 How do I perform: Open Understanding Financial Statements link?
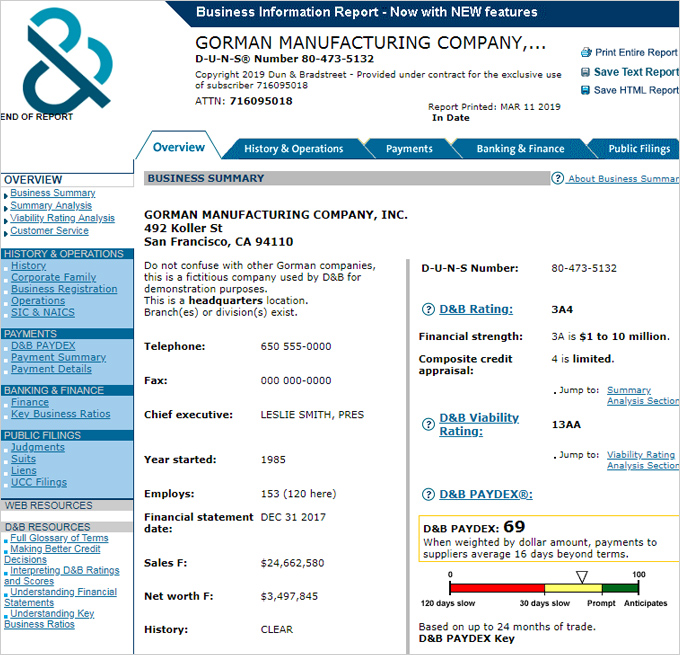coord(60,597)
